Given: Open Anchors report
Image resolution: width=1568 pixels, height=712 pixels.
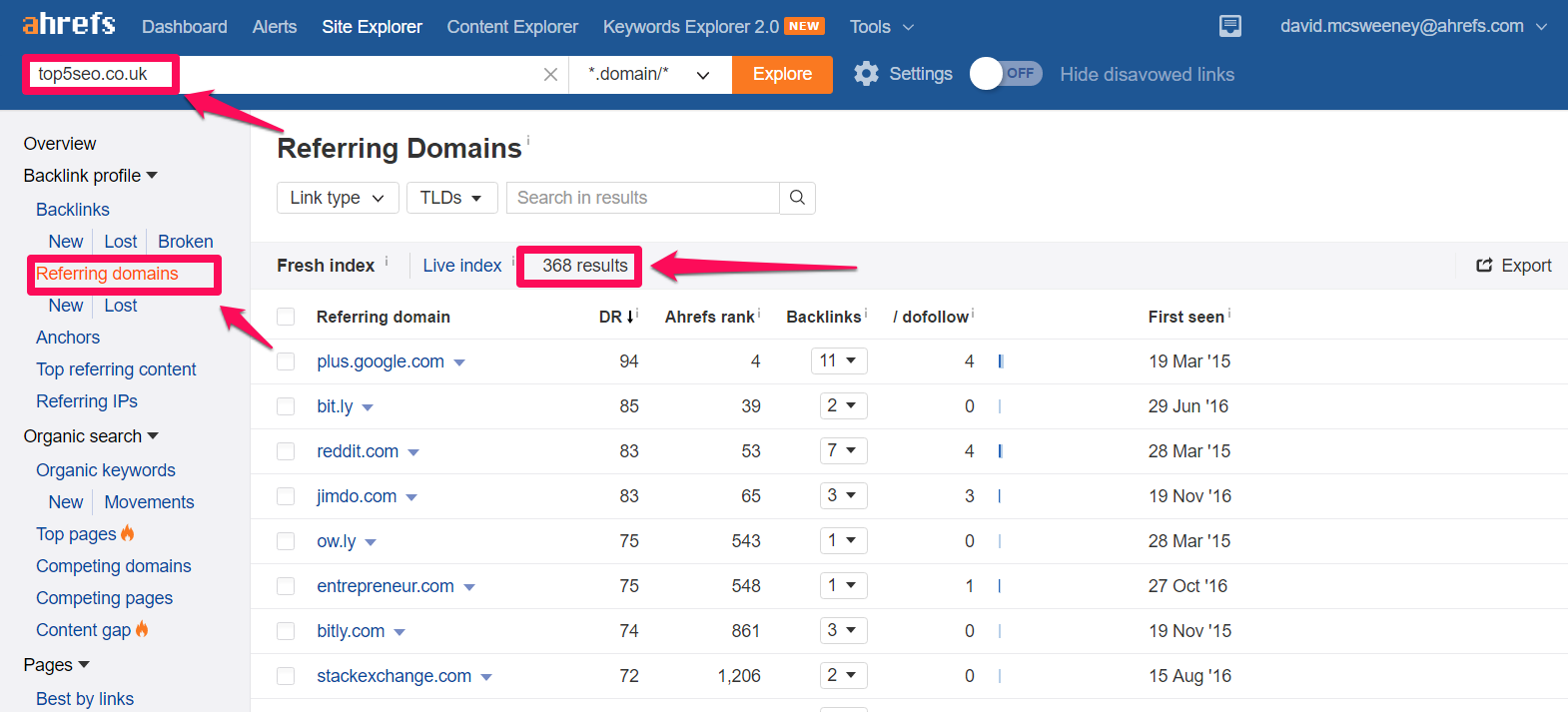Looking at the screenshot, I should (x=68, y=338).
